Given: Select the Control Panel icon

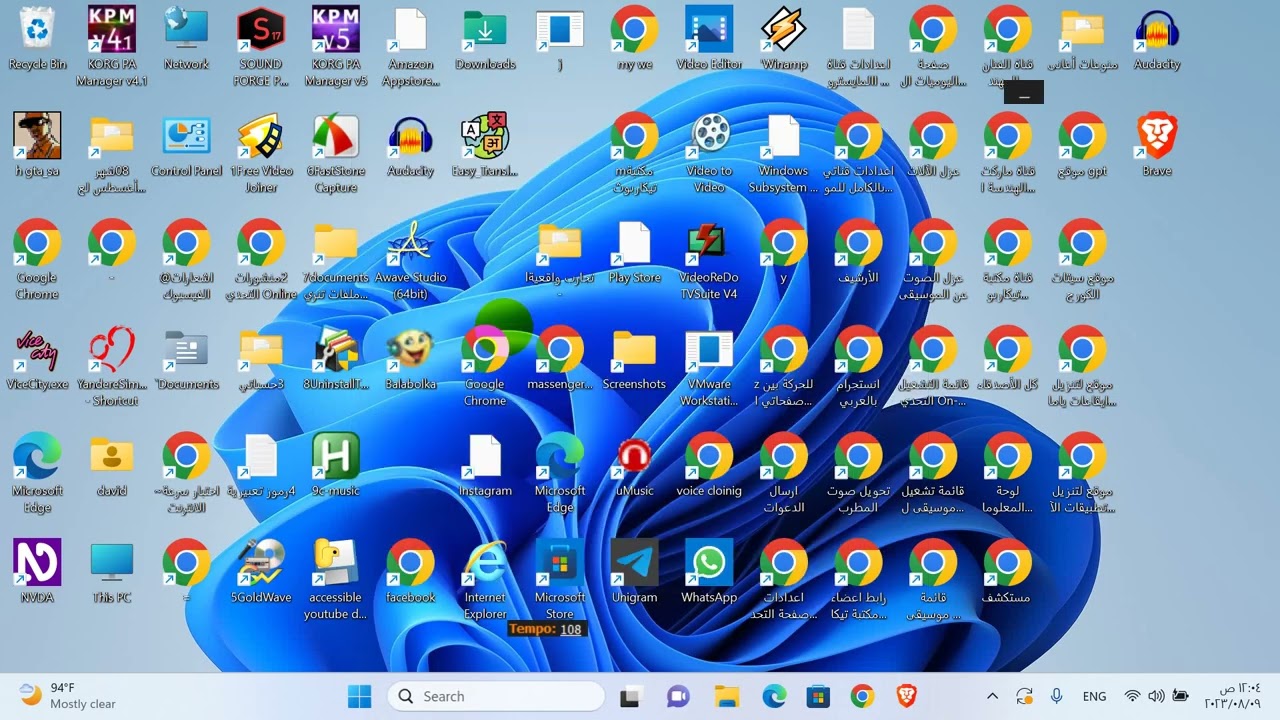Looking at the screenshot, I should pos(186,147).
